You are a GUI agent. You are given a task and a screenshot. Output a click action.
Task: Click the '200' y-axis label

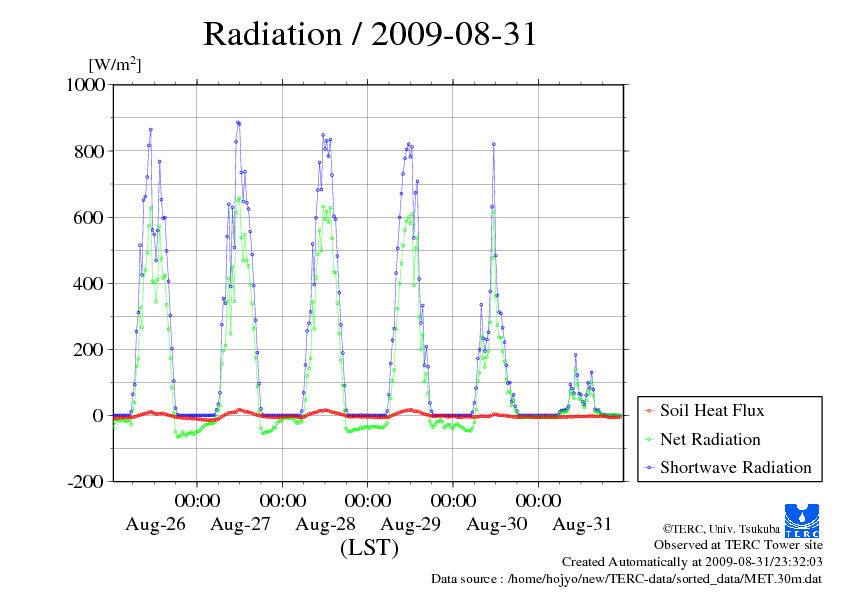click(x=90, y=350)
